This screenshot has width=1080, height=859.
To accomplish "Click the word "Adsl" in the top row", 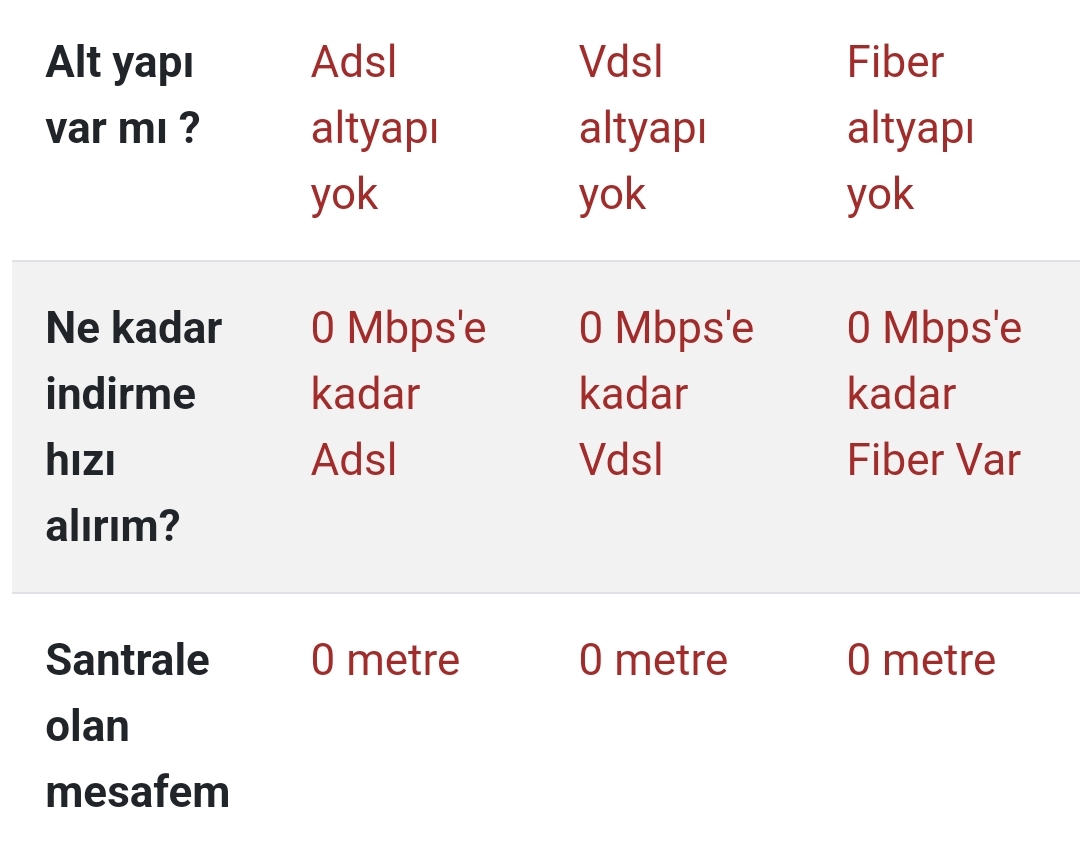I will click(354, 63).
